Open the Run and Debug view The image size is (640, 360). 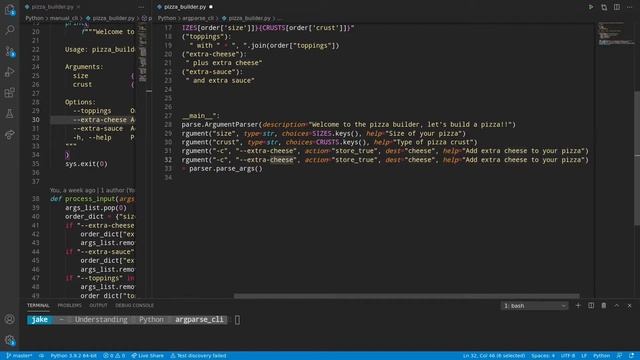pos(9,72)
